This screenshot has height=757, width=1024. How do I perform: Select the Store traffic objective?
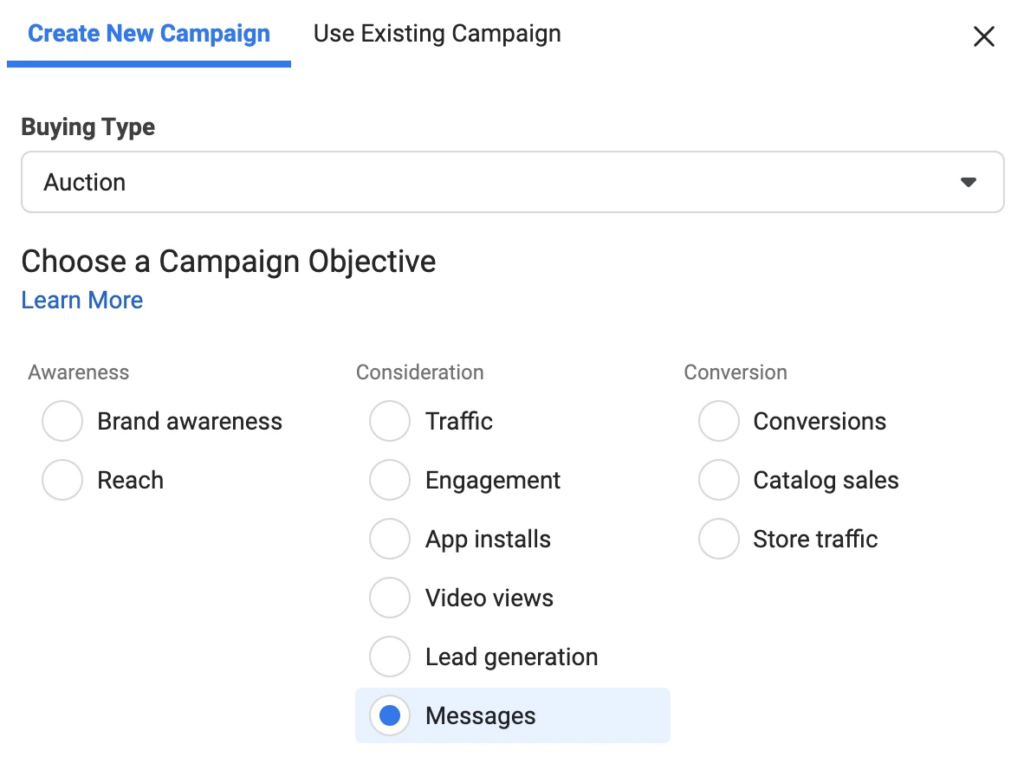coord(718,539)
